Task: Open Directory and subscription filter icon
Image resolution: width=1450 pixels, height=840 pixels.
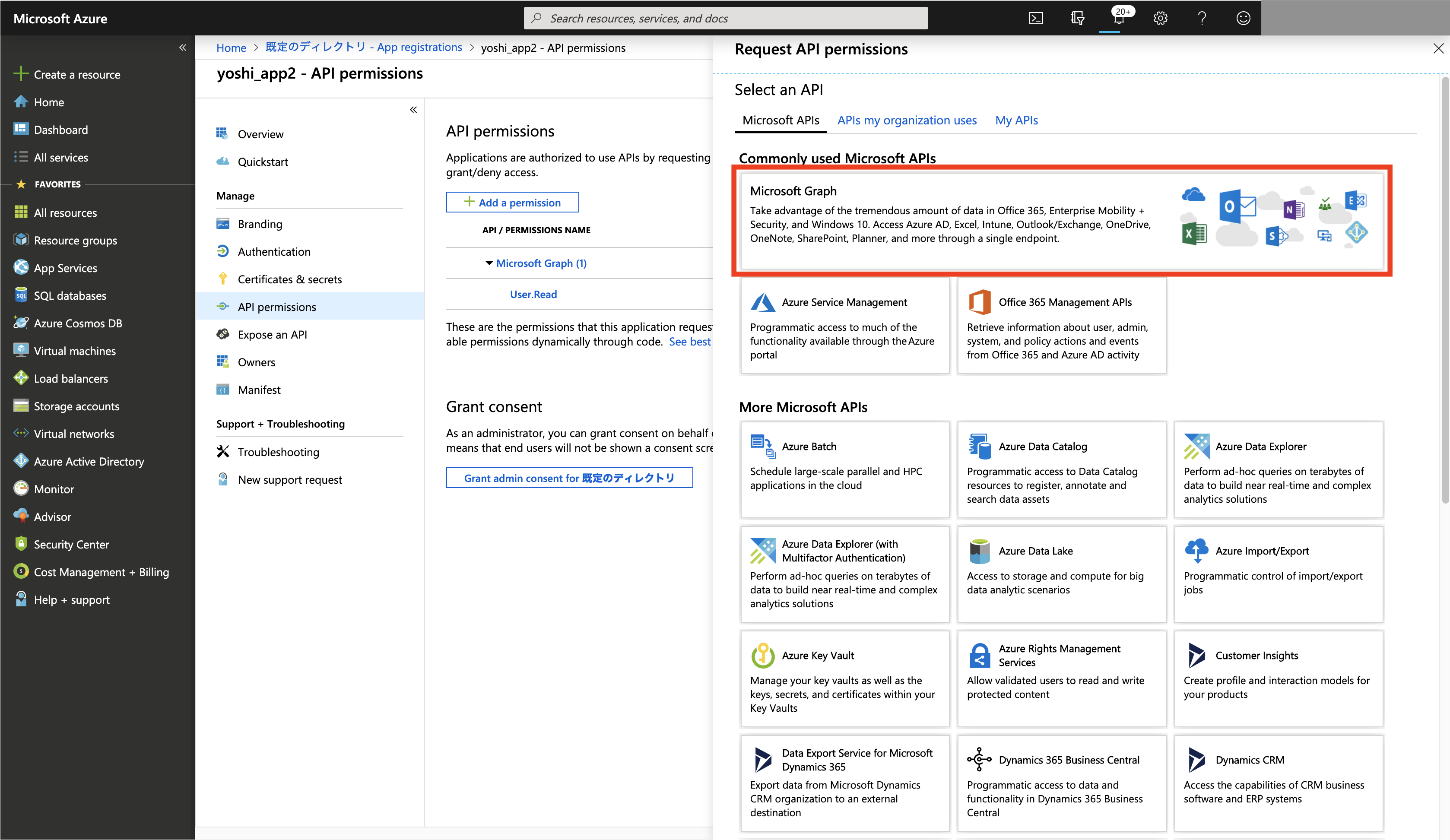Action: (x=1077, y=19)
